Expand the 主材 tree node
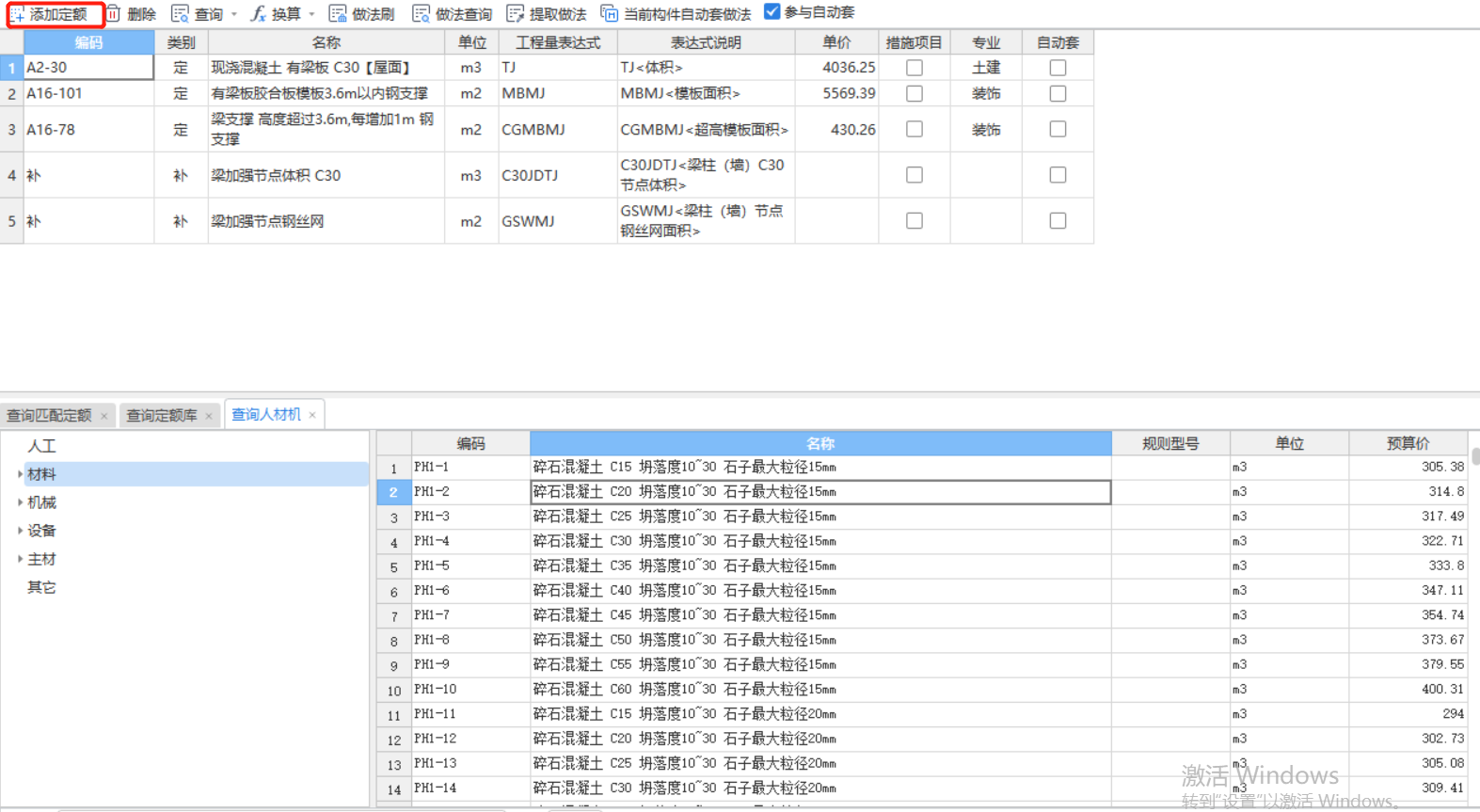Viewport: 1480px width, 812px height. point(20,559)
